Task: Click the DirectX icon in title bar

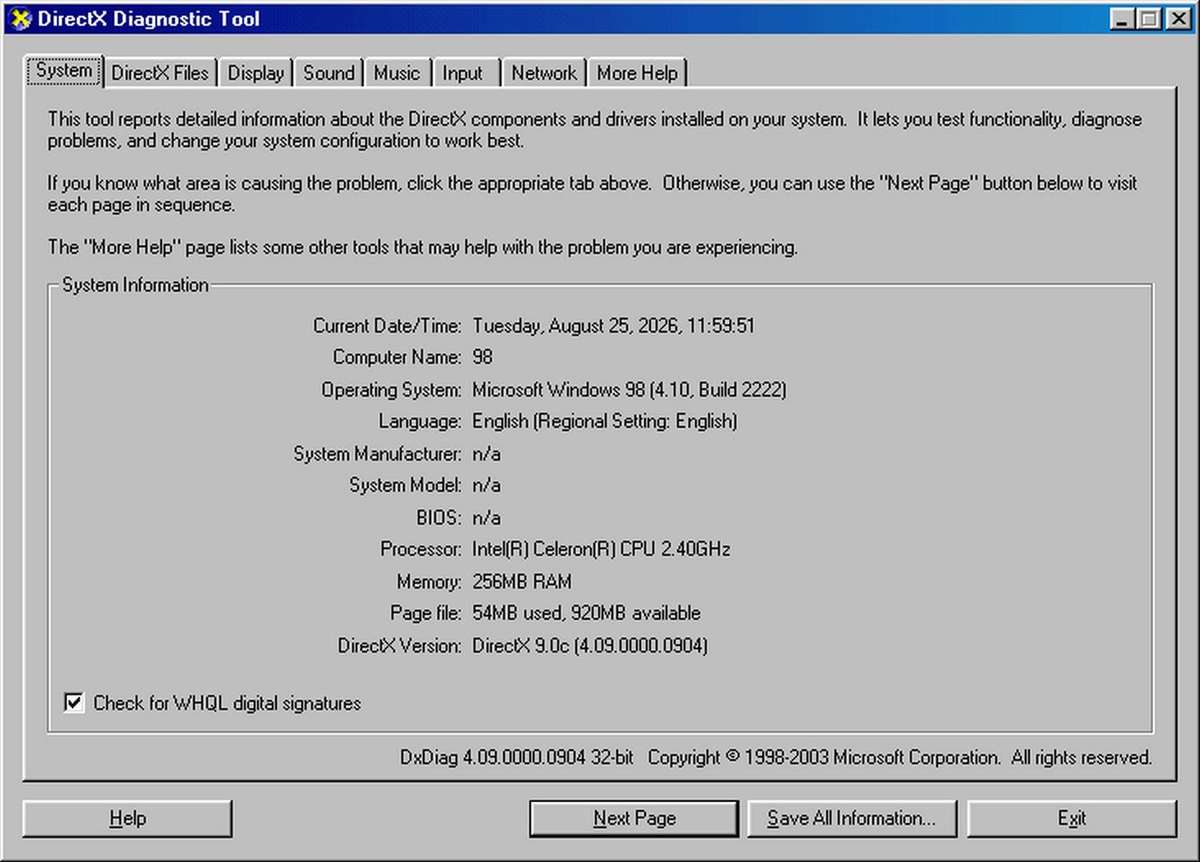Action: [x=20, y=19]
